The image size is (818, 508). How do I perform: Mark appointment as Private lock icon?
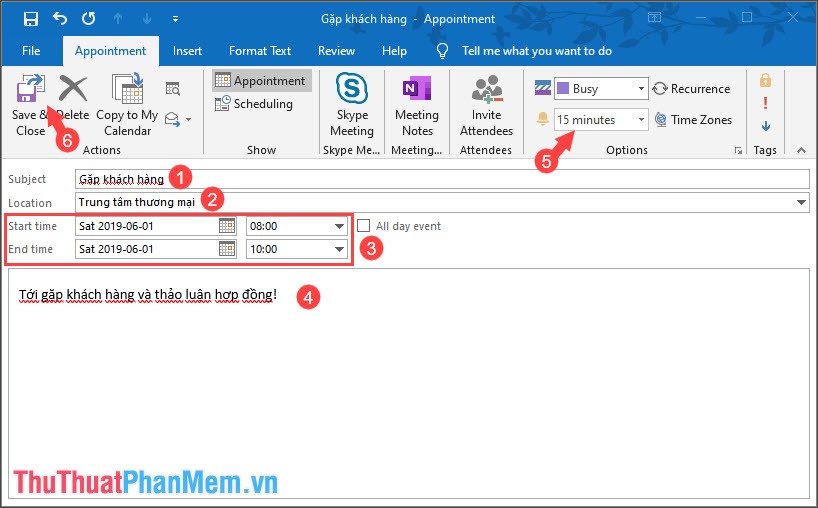765,80
